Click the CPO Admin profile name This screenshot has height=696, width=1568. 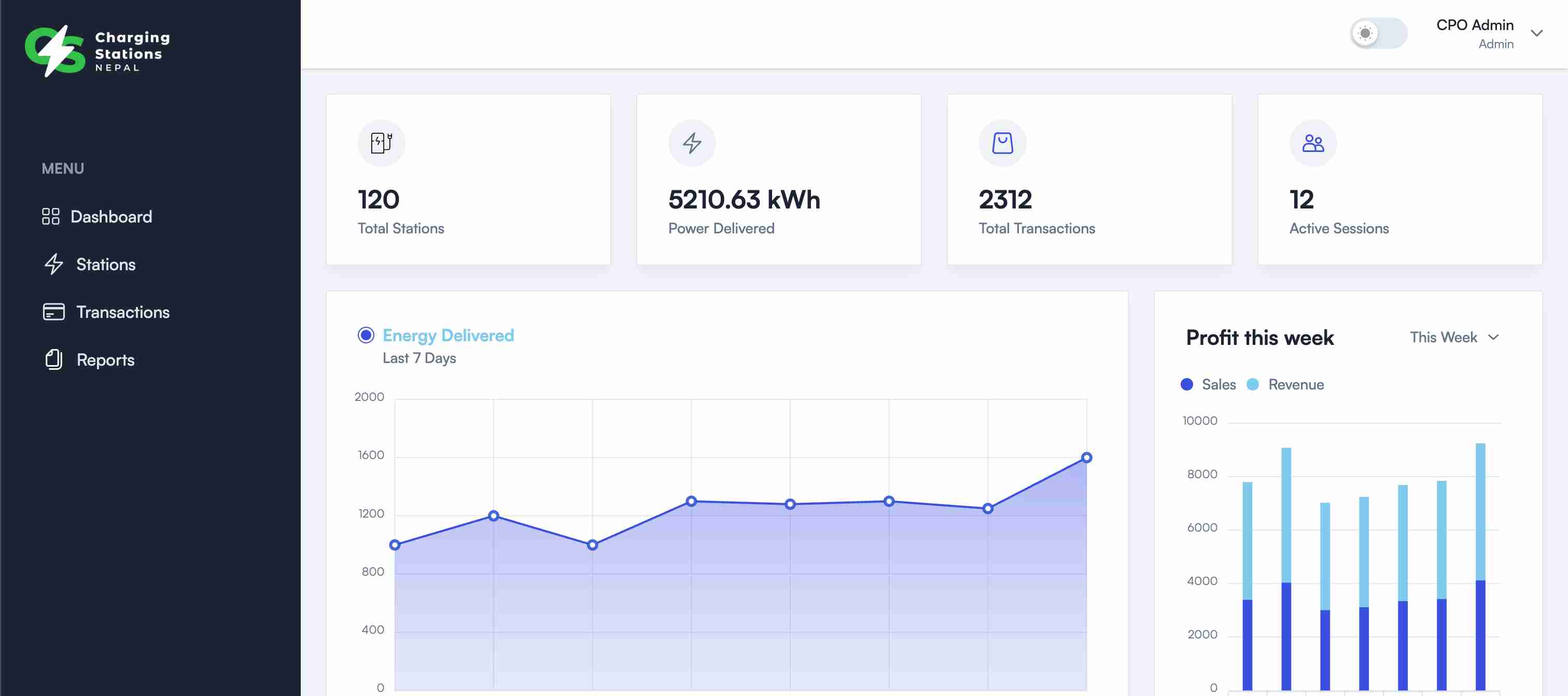[x=1474, y=25]
